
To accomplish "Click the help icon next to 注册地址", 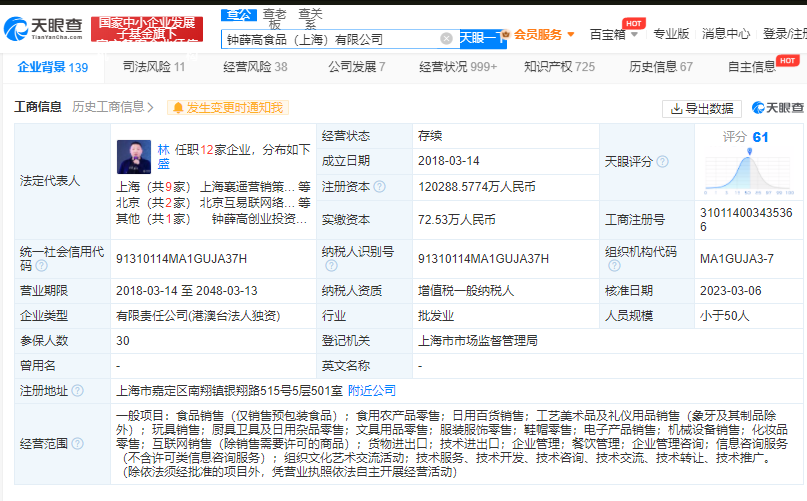I will point(77,391).
